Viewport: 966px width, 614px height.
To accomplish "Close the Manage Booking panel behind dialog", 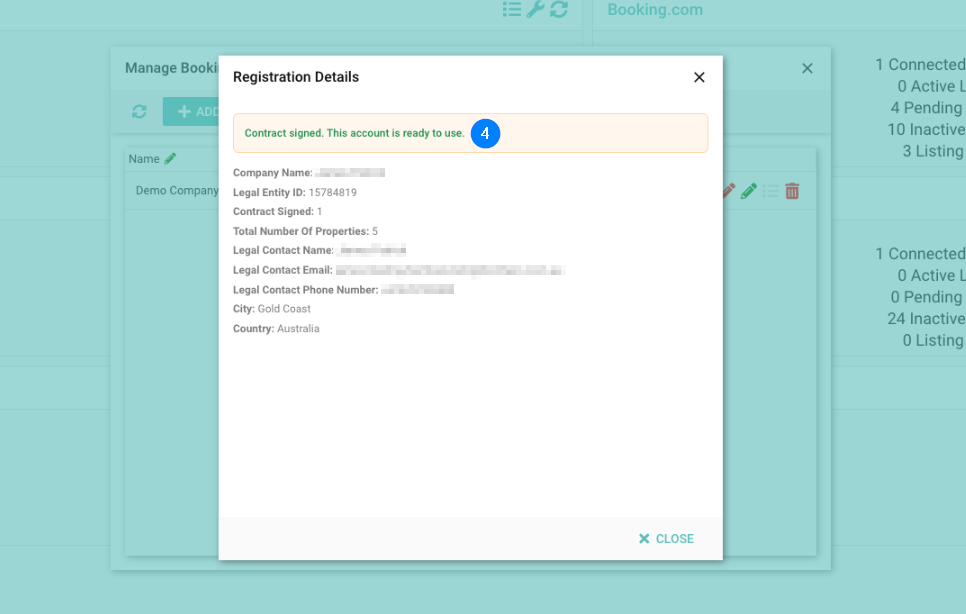I will (807, 68).
